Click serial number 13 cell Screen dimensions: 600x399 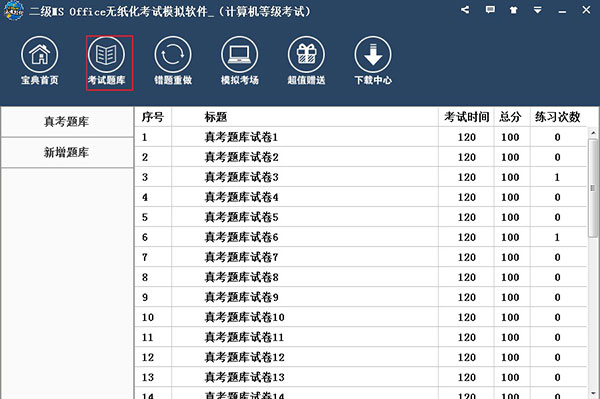click(148, 377)
